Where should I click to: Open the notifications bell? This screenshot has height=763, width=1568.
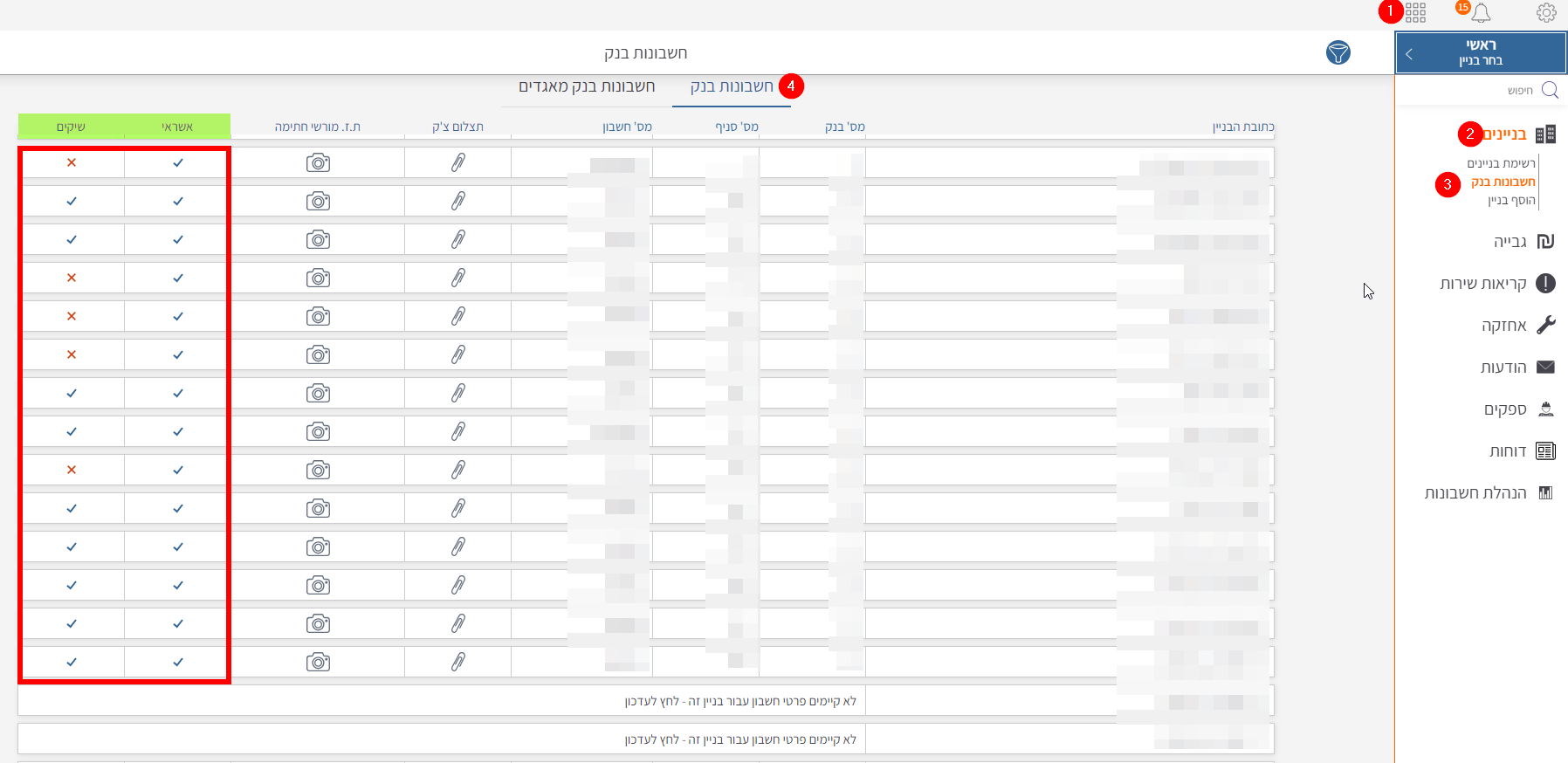[1481, 12]
